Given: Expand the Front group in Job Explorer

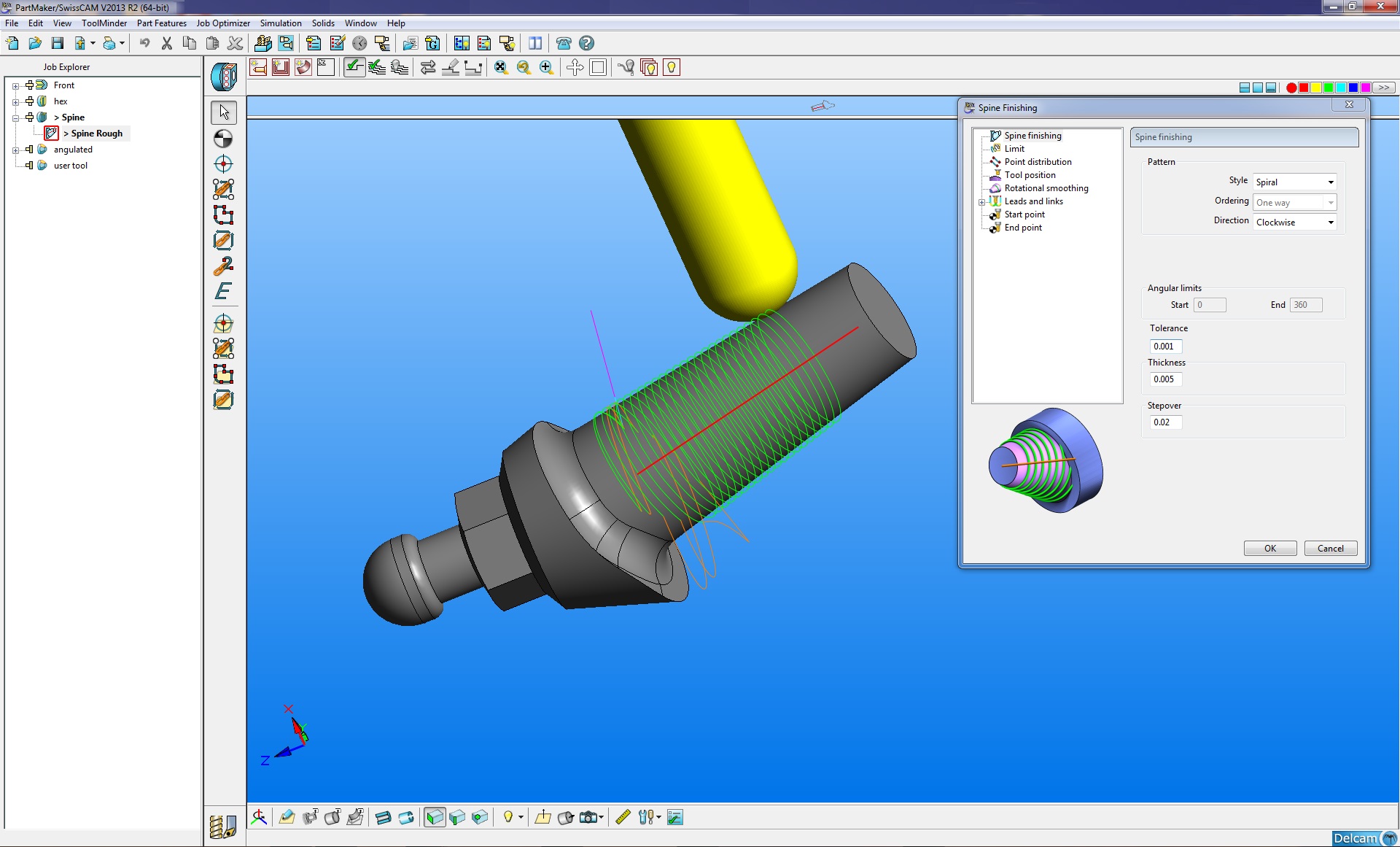Looking at the screenshot, I should click(x=15, y=86).
